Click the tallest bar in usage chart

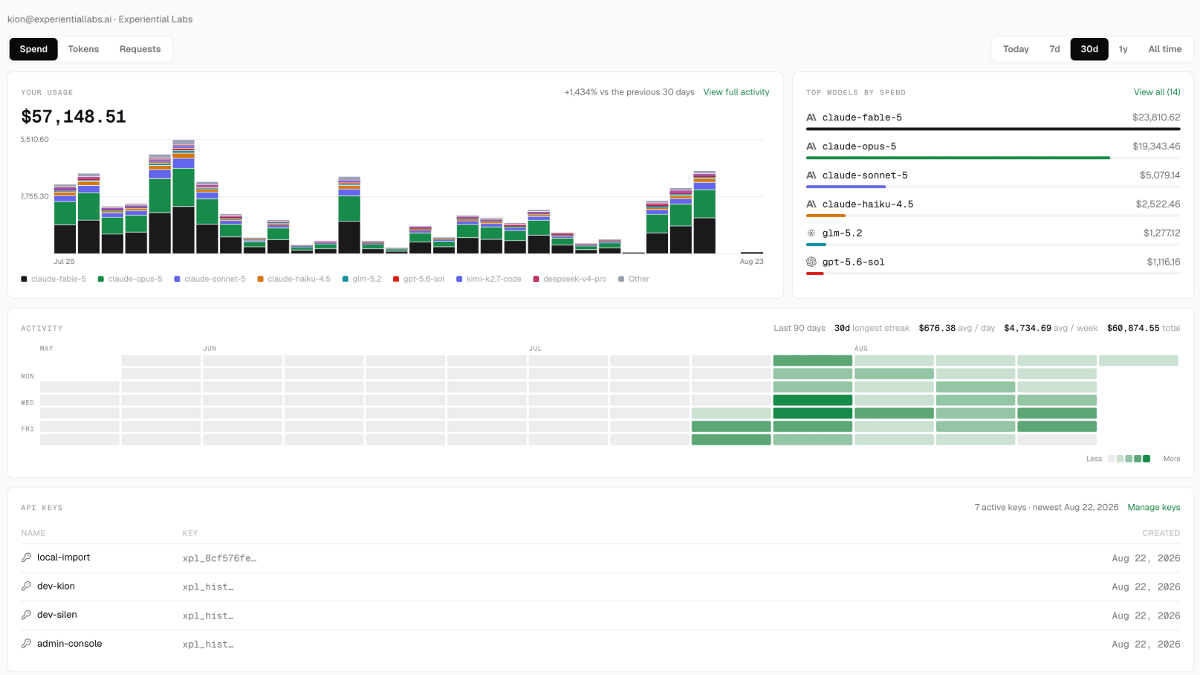click(x=183, y=197)
